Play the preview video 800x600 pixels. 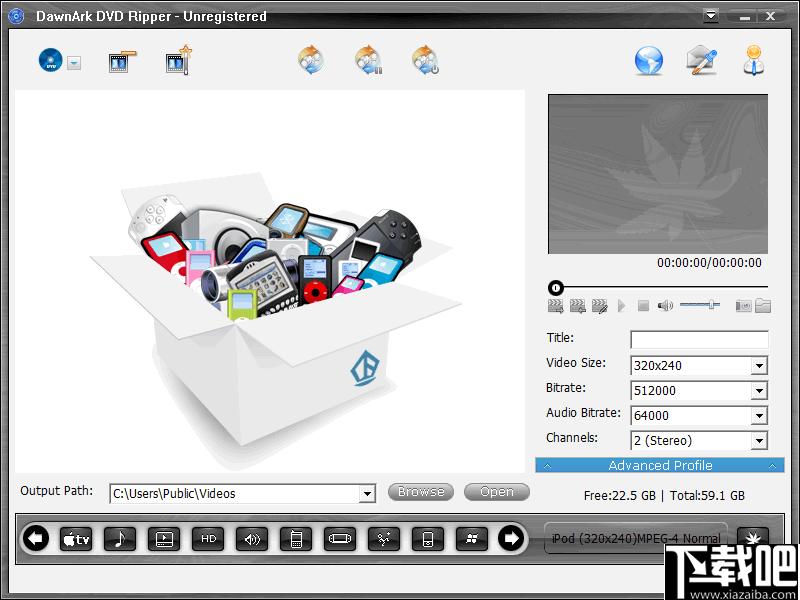pyautogui.click(x=621, y=306)
